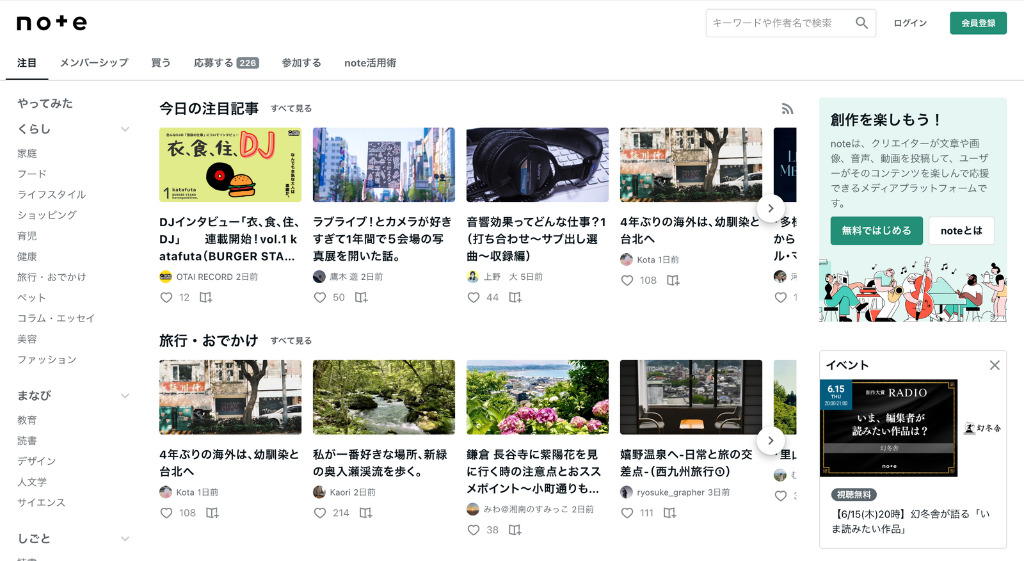Screen dimensions: 1024x561
Task: Bookmark the ラブライブ photo exhibition article
Action: [361, 298]
